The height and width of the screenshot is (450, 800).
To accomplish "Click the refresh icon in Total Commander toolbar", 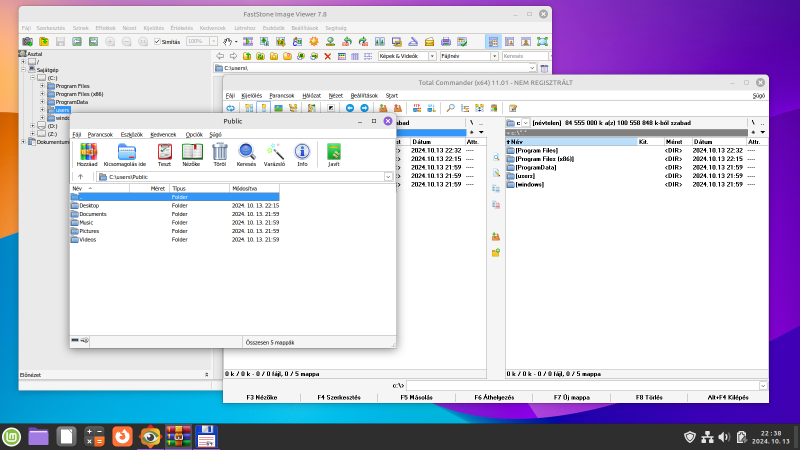I will click(x=231, y=108).
